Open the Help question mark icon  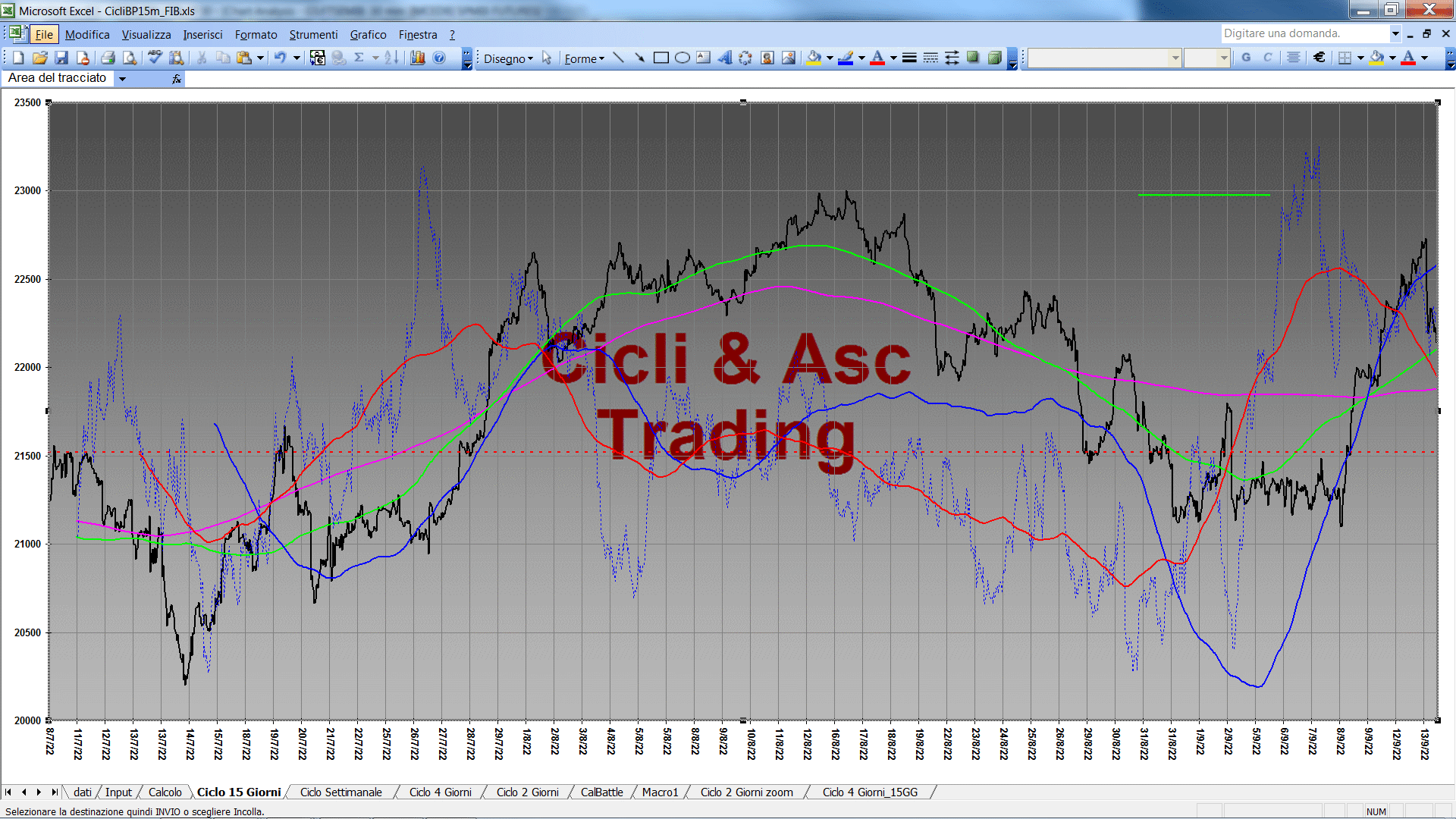click(x=439, y=58)
